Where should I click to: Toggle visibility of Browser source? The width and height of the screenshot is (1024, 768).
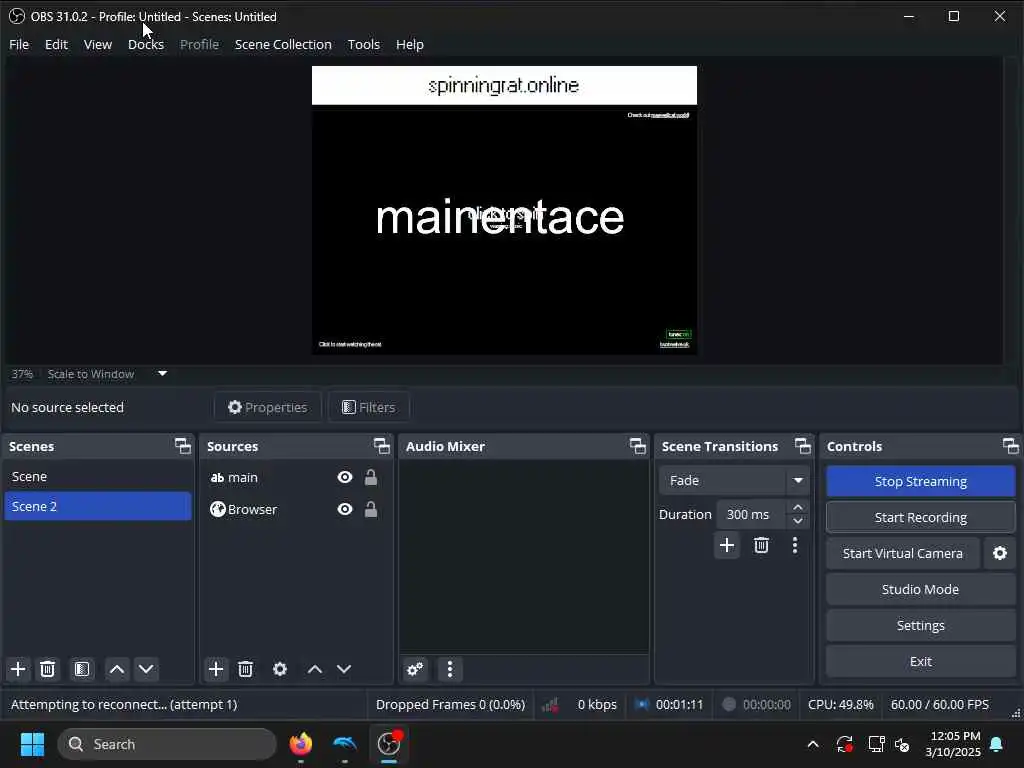pos(345,509)
